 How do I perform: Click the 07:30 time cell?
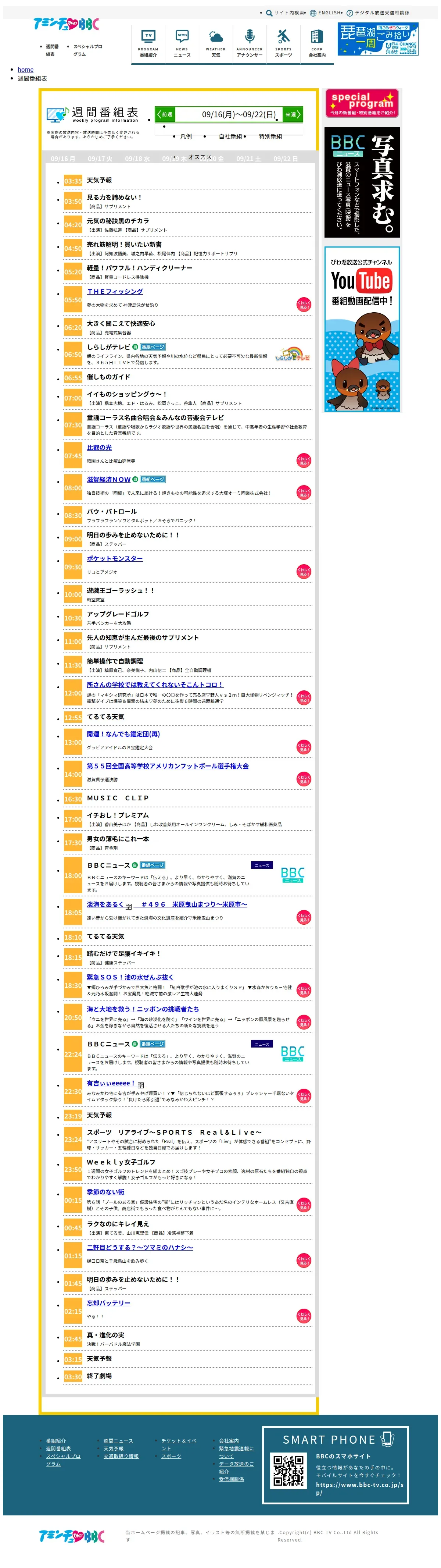[73, 425]
